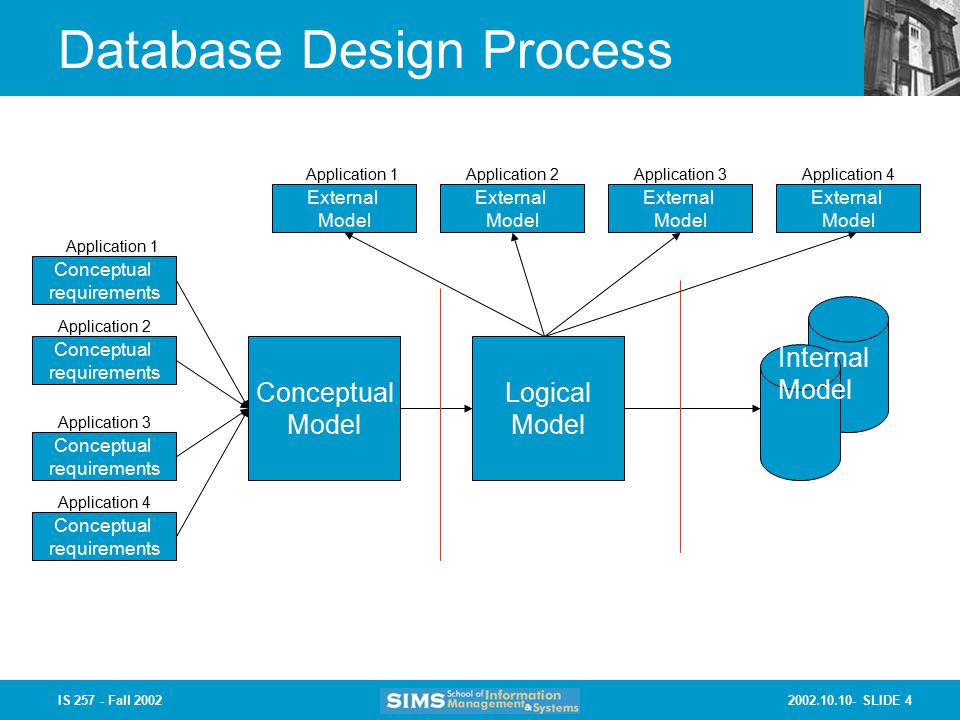960x720 pixels.
Task: Select the "Application 1" label above the External Model
Action: point(351,174)
